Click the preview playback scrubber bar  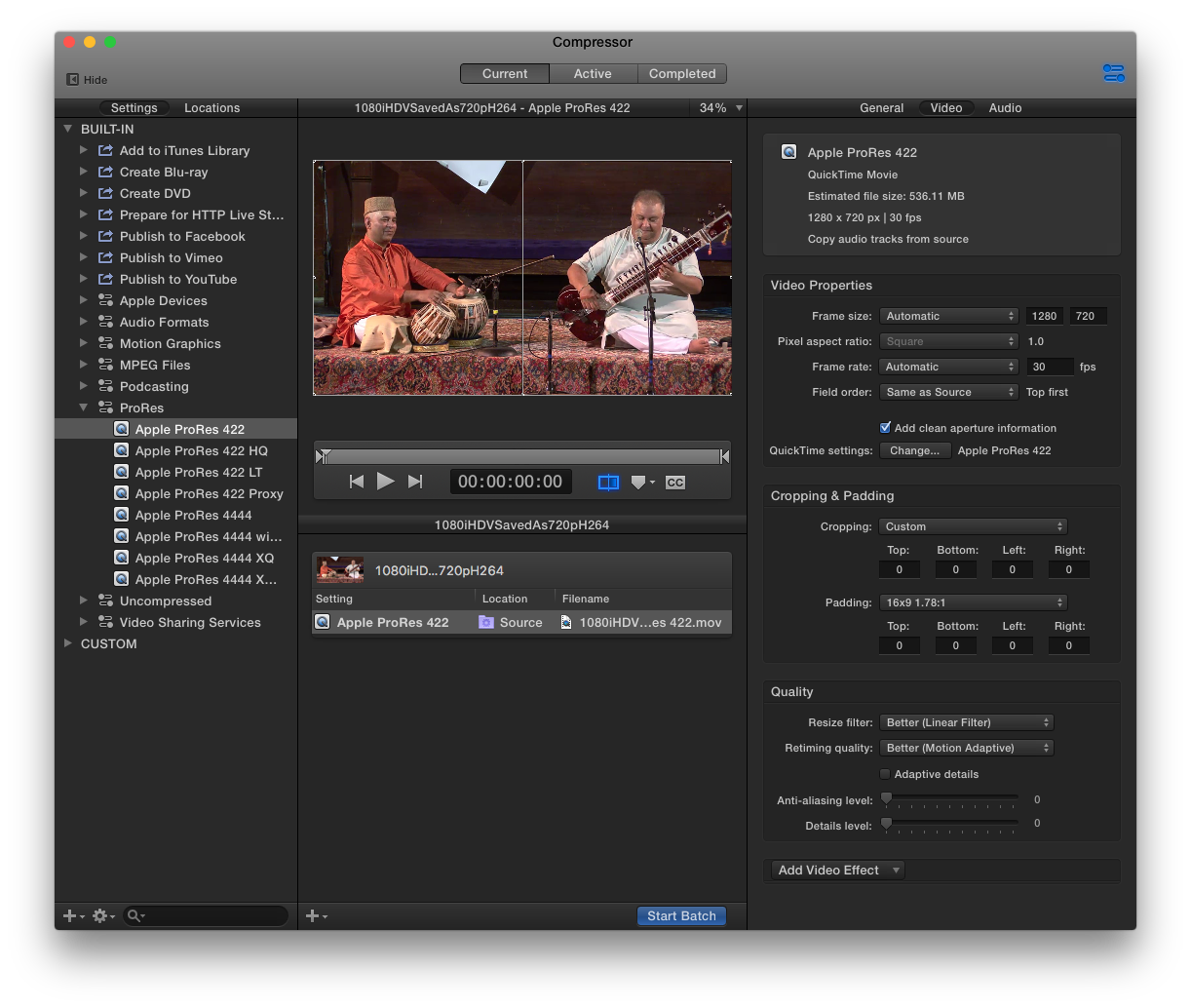522,456
